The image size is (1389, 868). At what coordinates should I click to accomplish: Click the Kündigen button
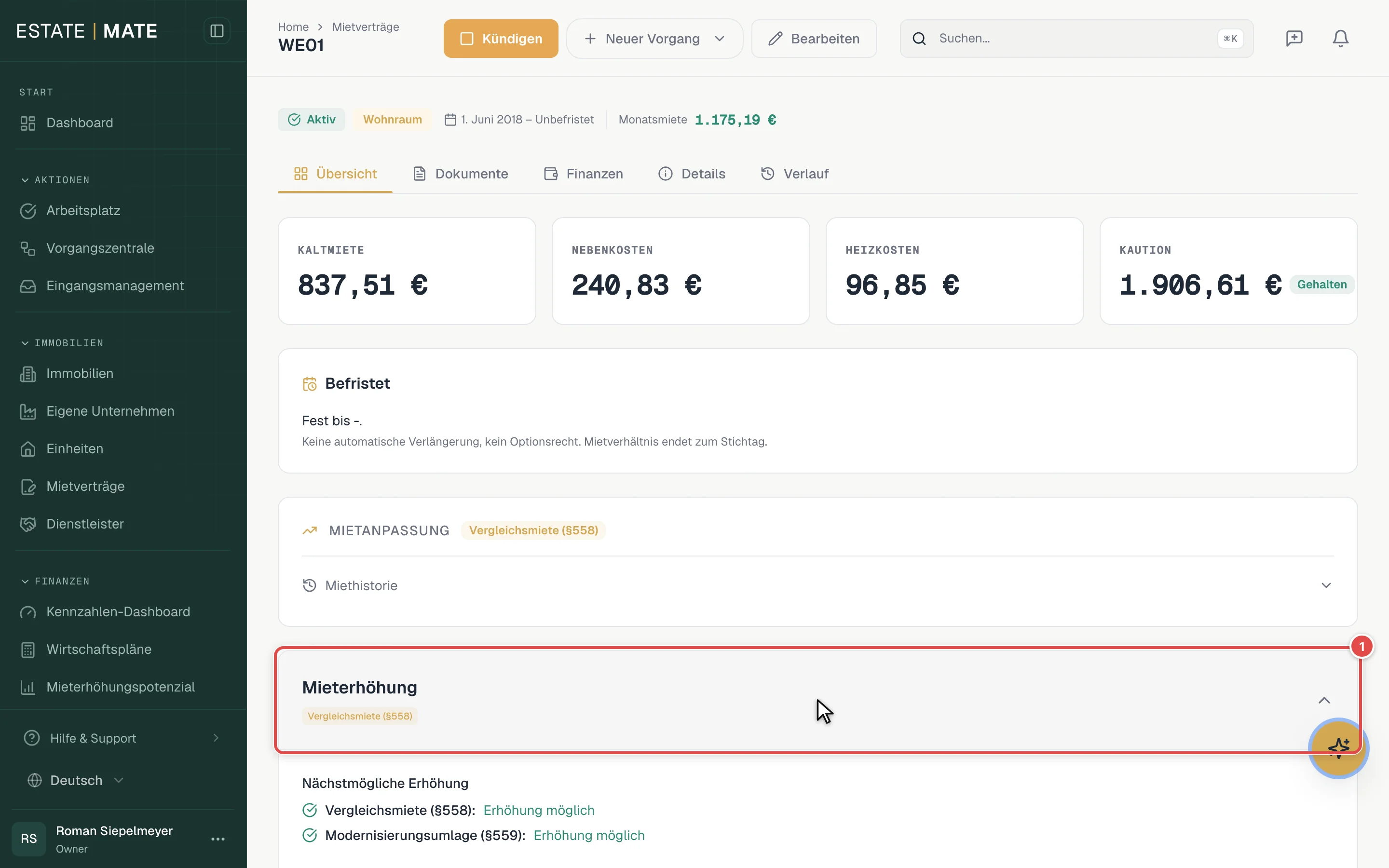[x=501, y=39]
